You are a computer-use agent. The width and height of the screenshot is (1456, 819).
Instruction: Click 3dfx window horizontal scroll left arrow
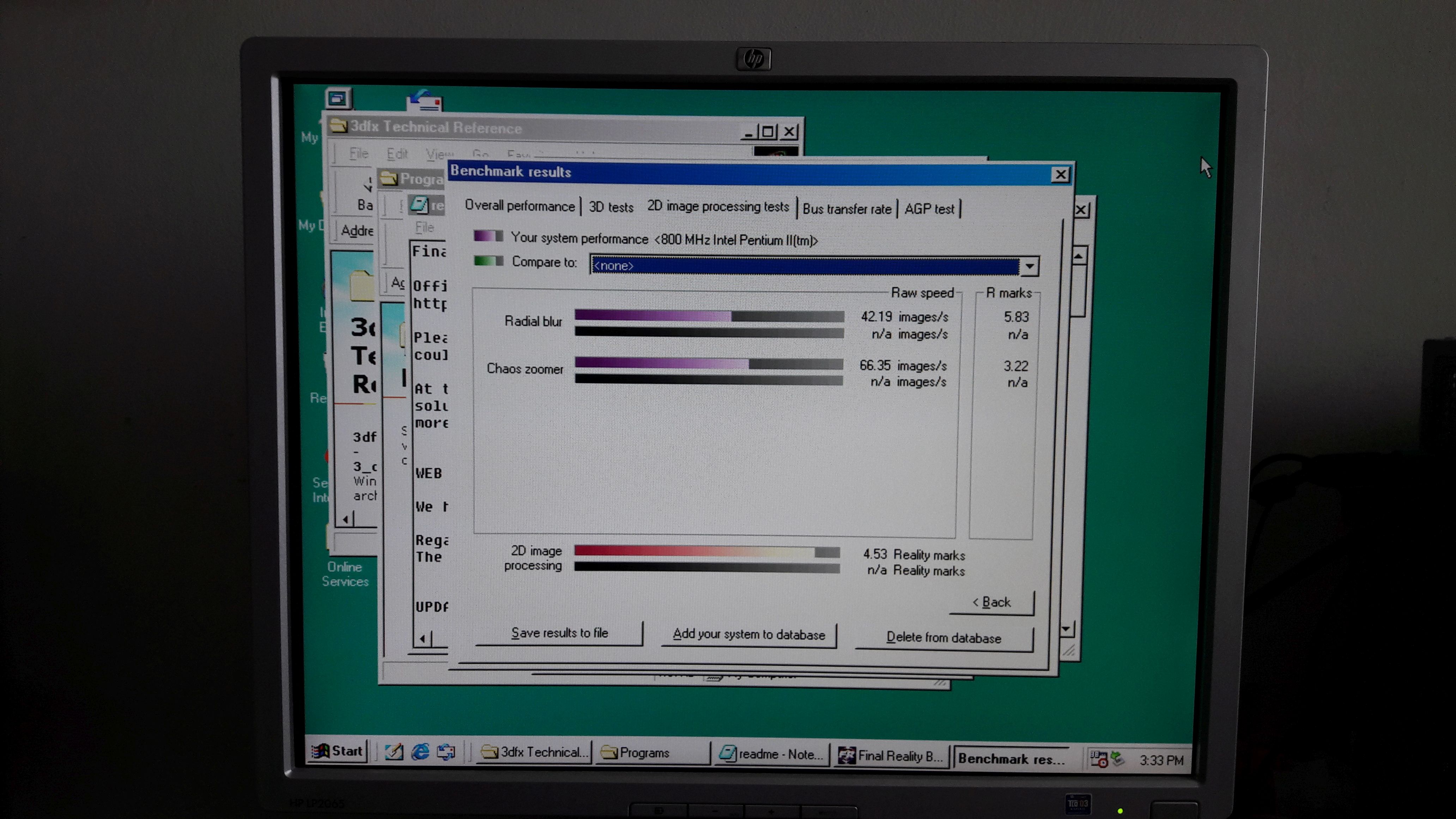346,519
